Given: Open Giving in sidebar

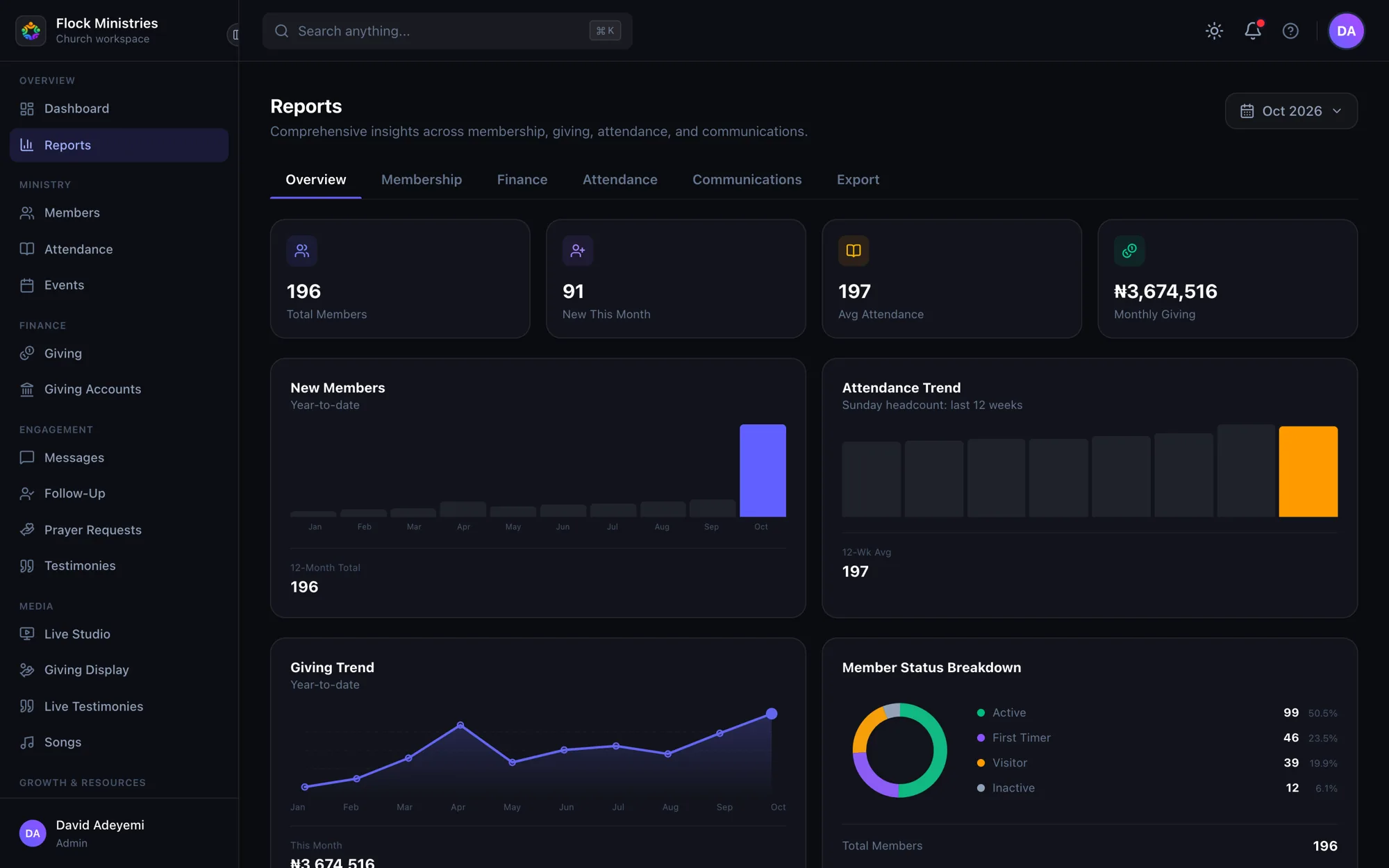Looking at the screenshot, I should coord(119,353).
